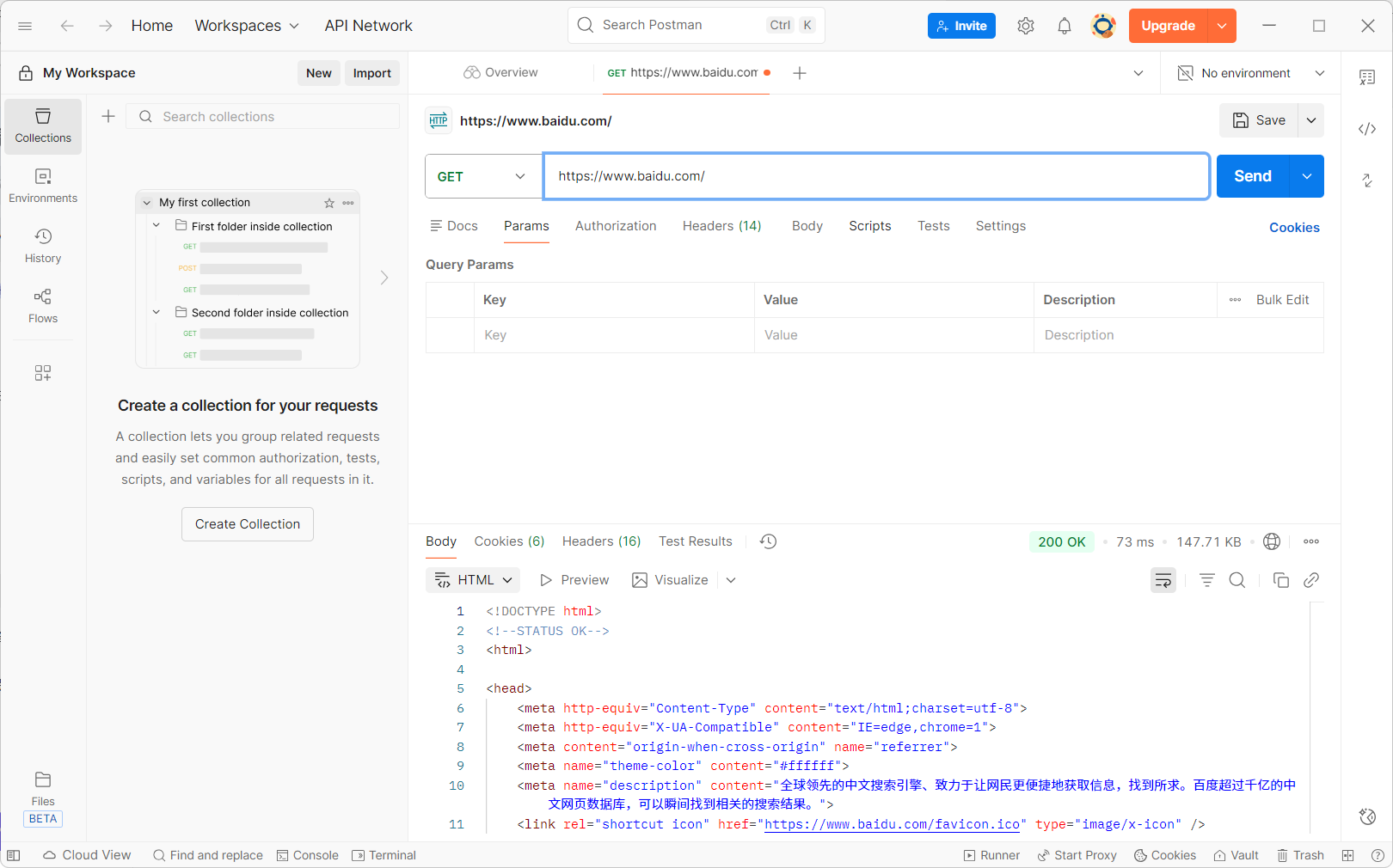This screenshot has height=868, width=1393.
Task: Open Save options dropdown arrow
Action: 1311,120
